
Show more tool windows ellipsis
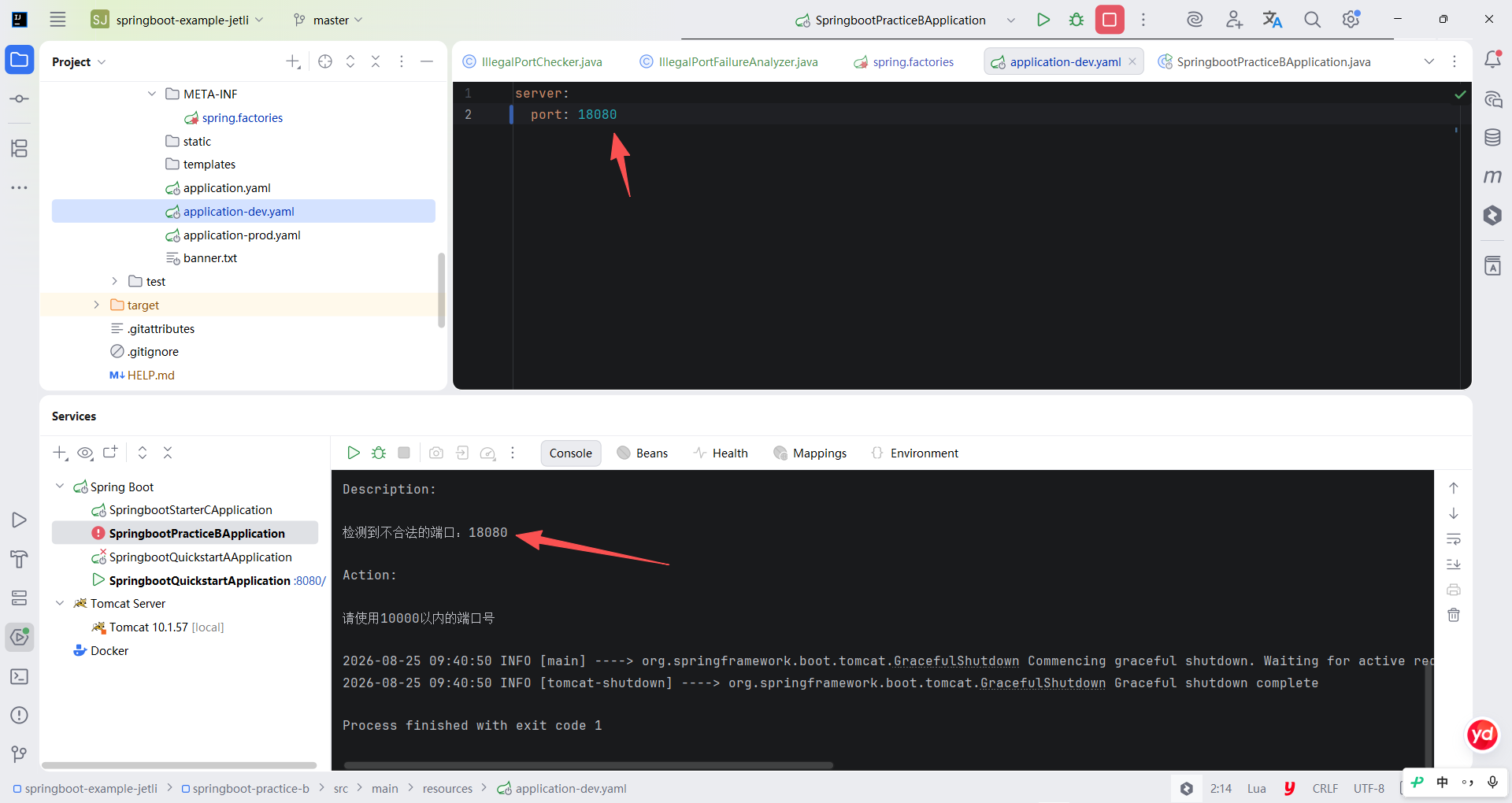pyautogui.click(x=20, y=188)
